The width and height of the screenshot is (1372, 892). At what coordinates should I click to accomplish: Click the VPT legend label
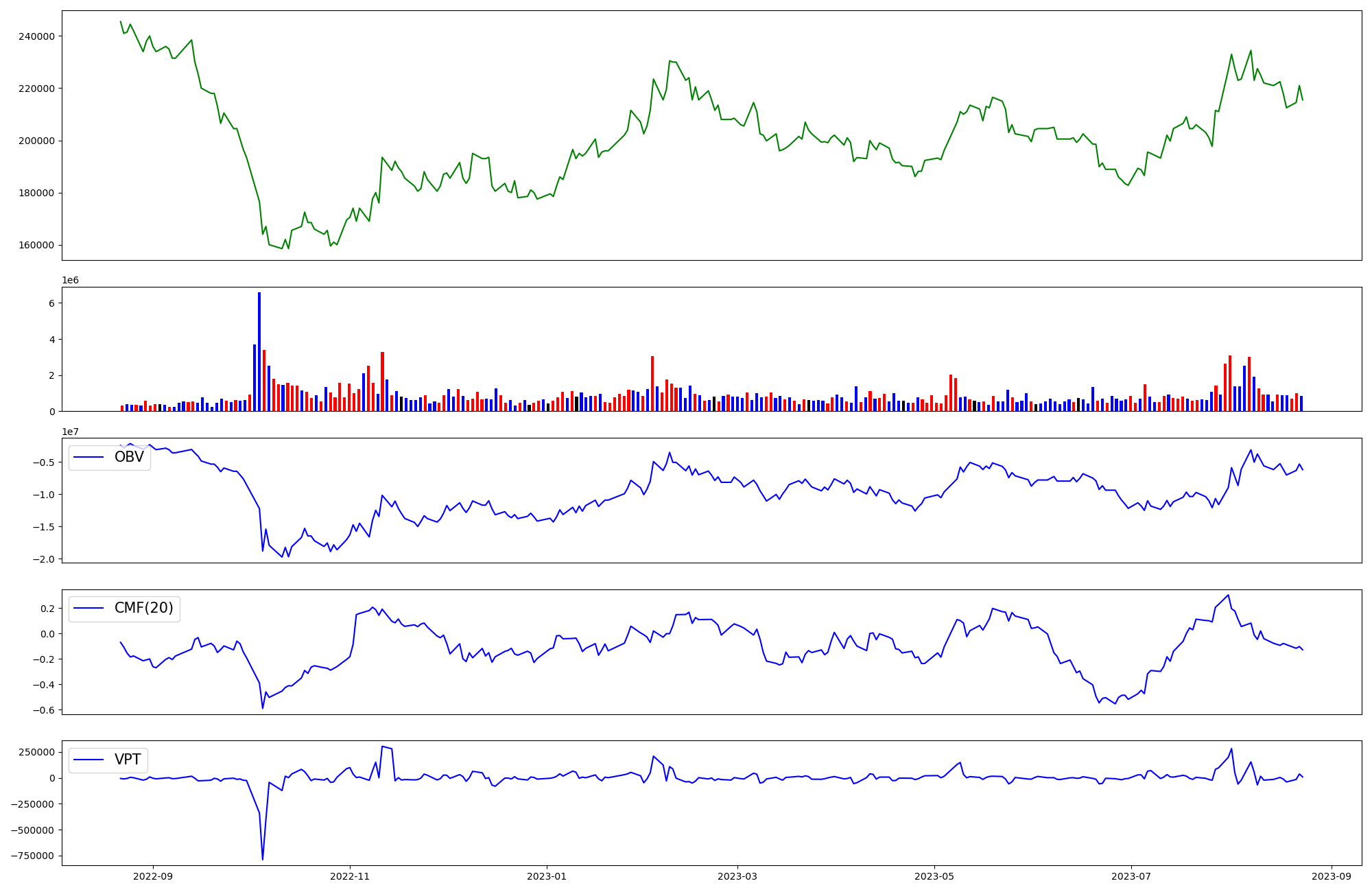click(x=128, y=760)
